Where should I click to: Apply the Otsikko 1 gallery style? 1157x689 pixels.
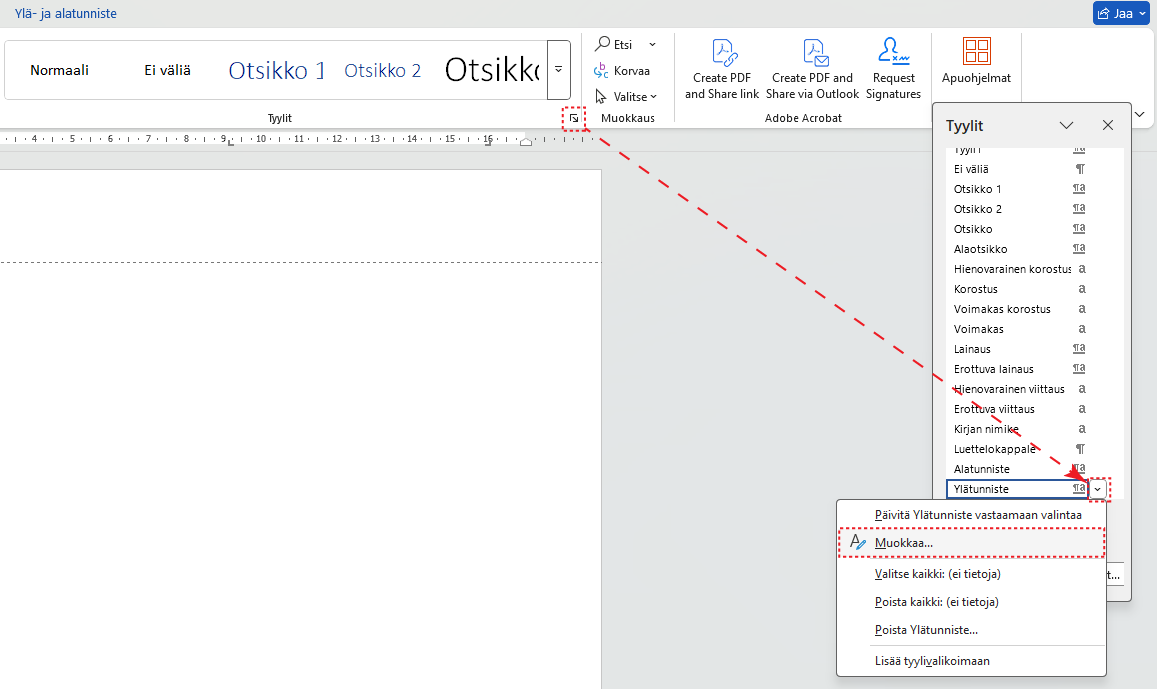coord(277,70)
